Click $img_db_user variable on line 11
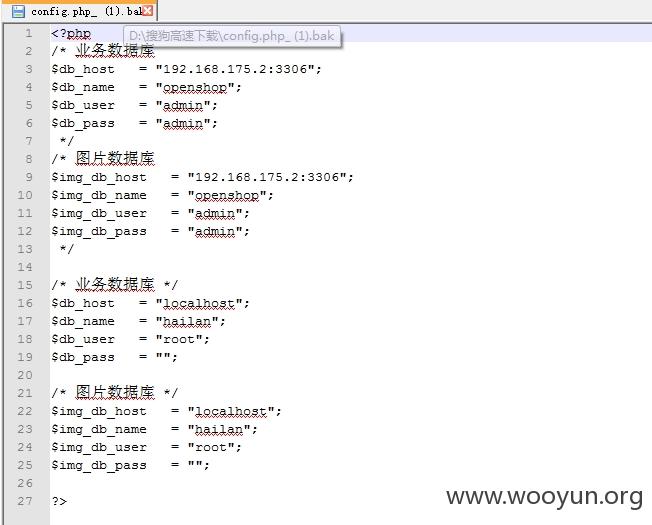Viewport: 652px width, 525px height. 99,214
